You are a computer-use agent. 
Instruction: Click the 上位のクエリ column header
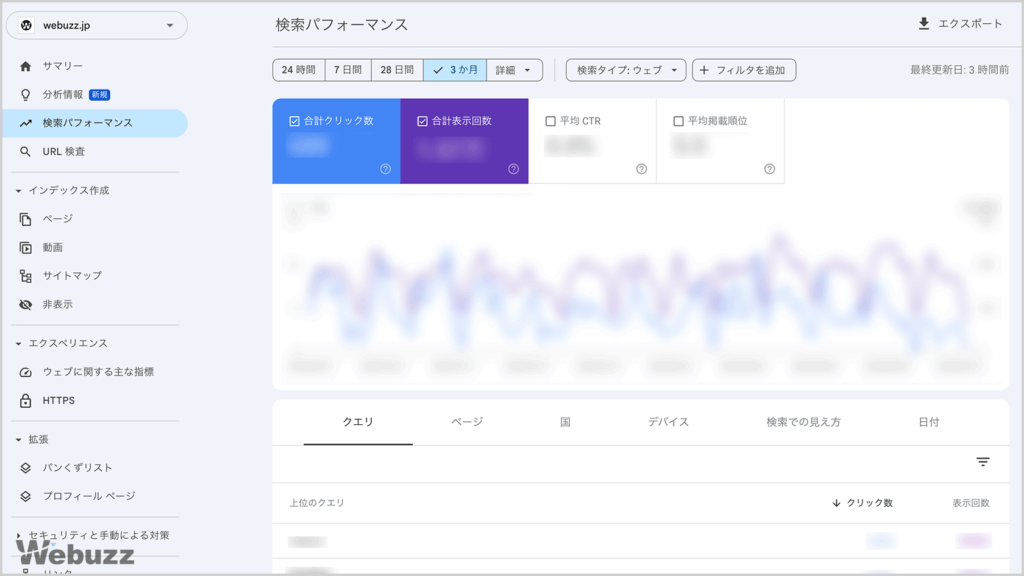pos(317,503)
